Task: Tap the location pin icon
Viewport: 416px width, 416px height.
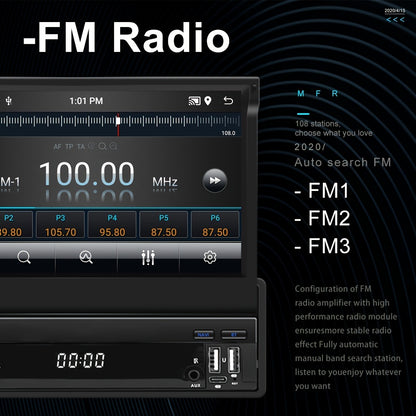Action: point(208,101)
